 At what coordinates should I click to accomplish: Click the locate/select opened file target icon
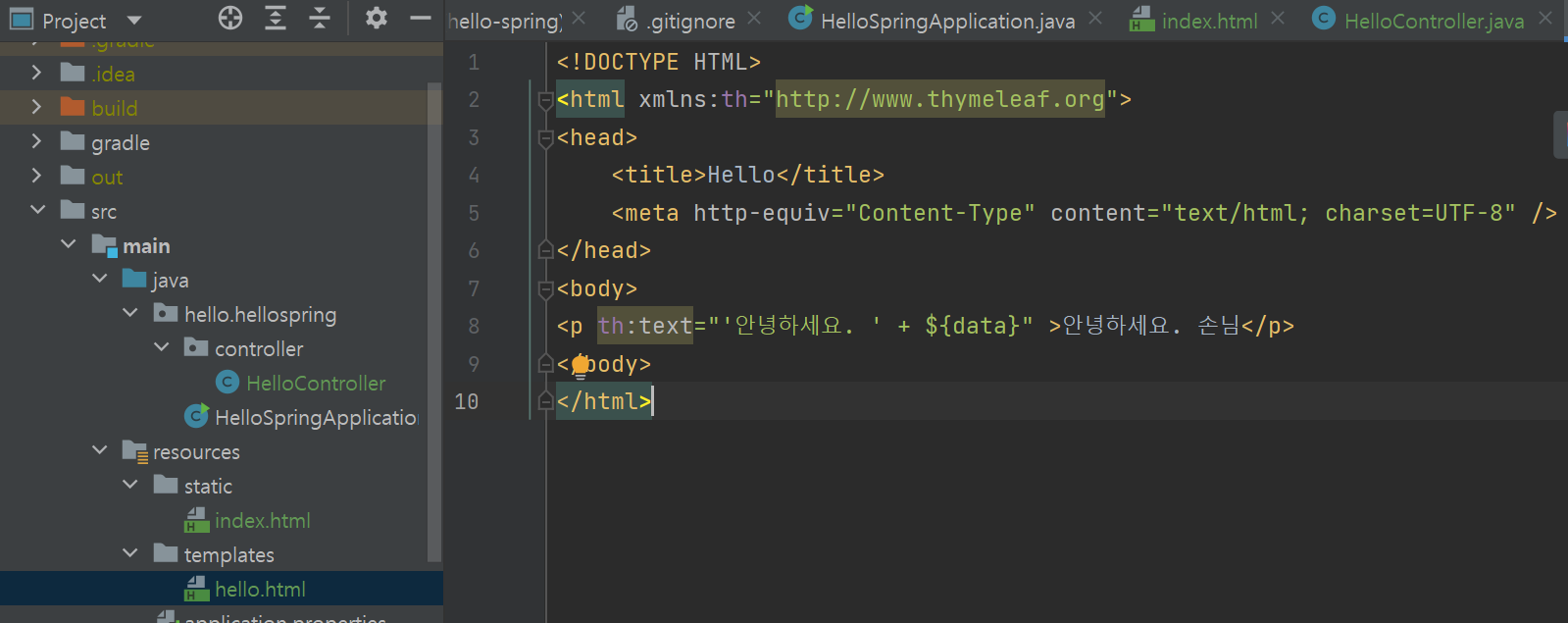tap(230, 18)
